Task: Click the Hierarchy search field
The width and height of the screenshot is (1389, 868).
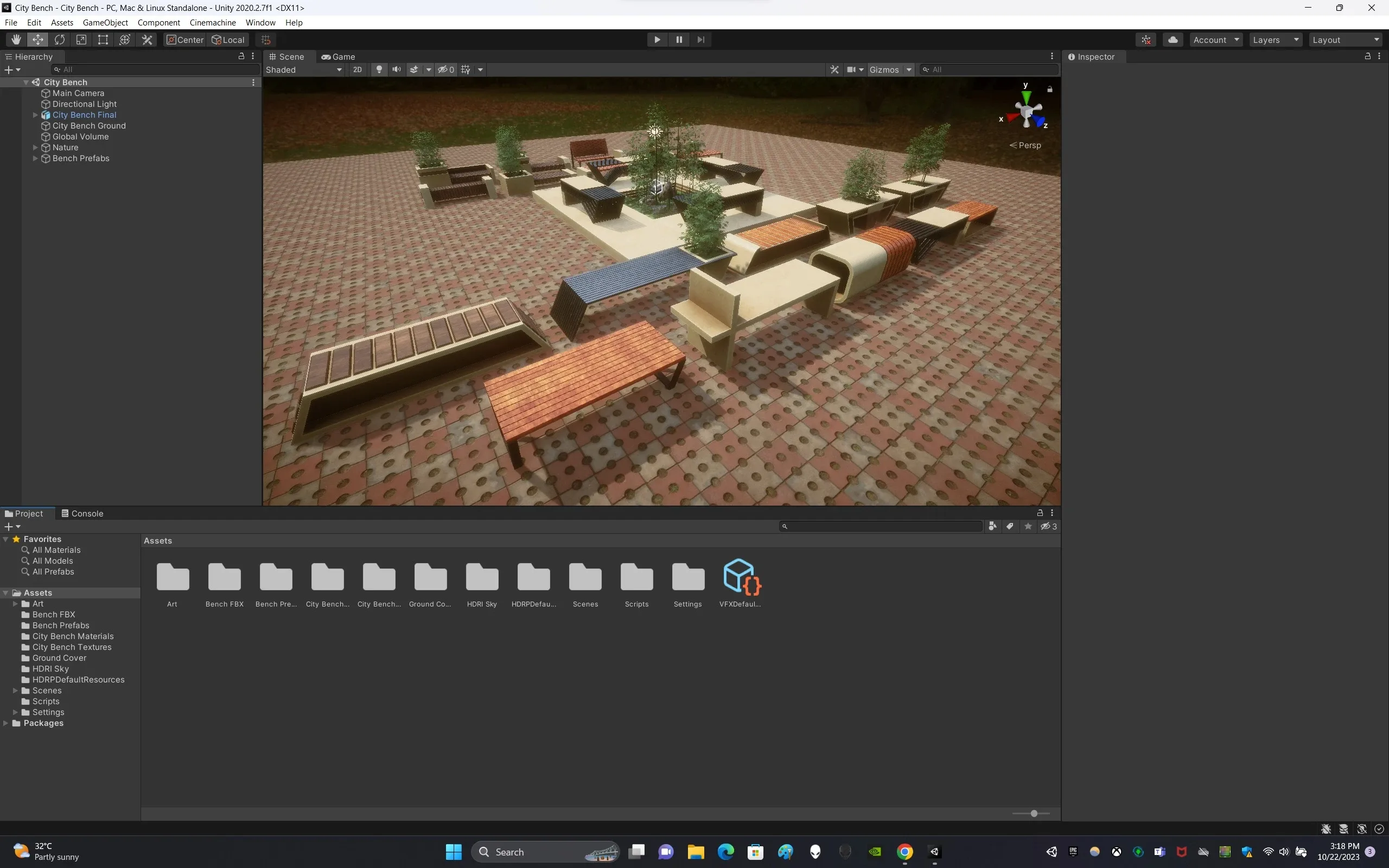Action: (155, 69)
